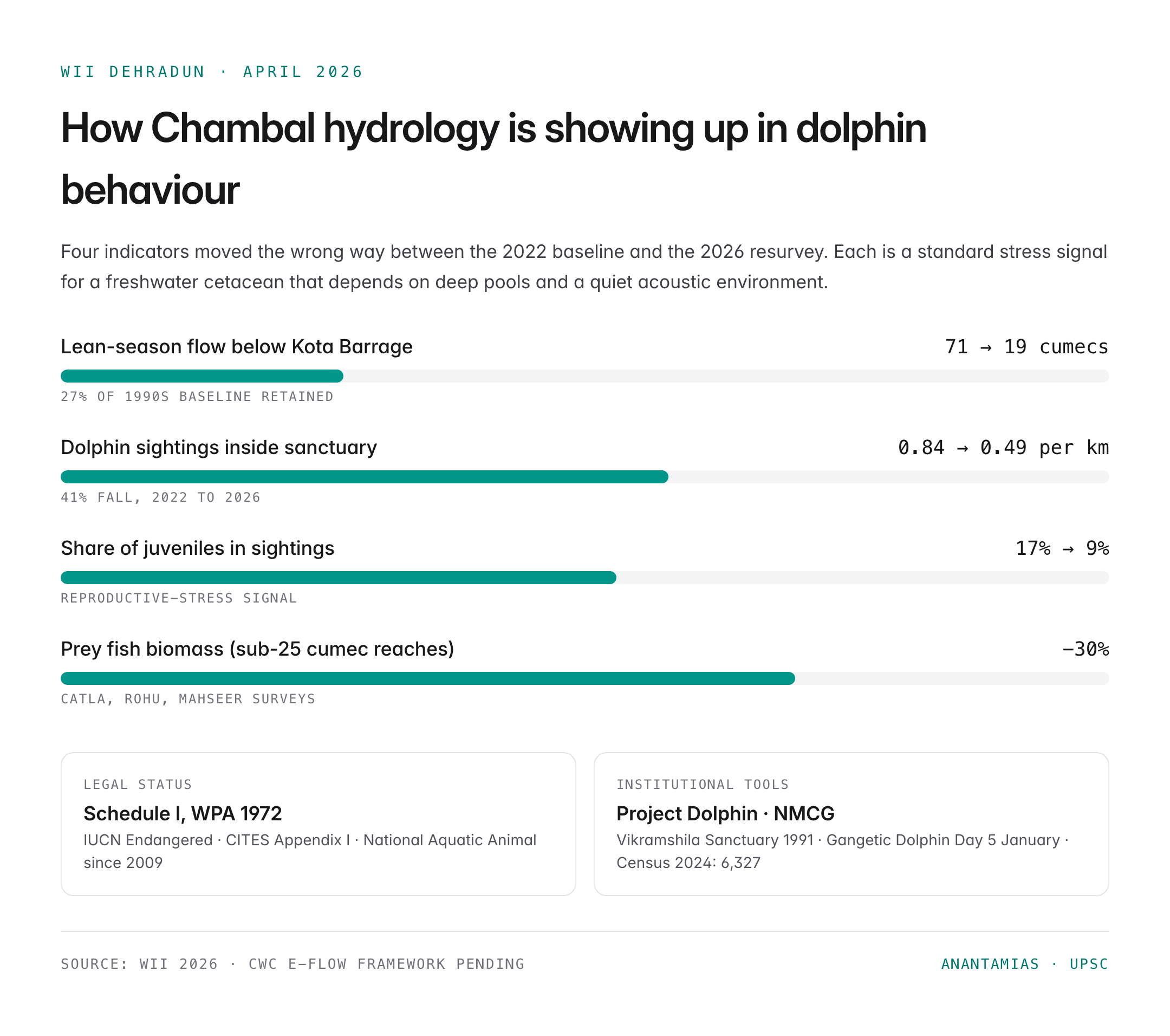
Task: Click the "Lean-season flow below Kota Barrage" label
Action: [x=236, y=347]
